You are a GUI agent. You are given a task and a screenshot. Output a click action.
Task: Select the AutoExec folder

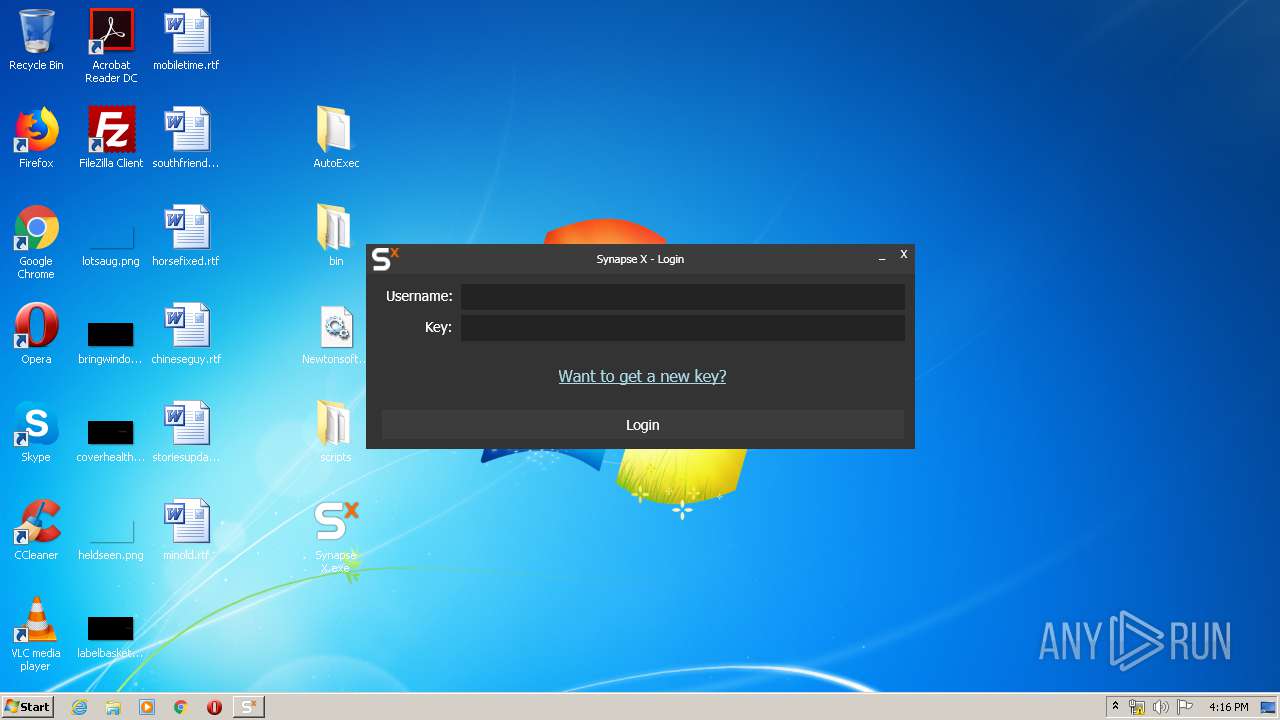(x=336, y=138)
